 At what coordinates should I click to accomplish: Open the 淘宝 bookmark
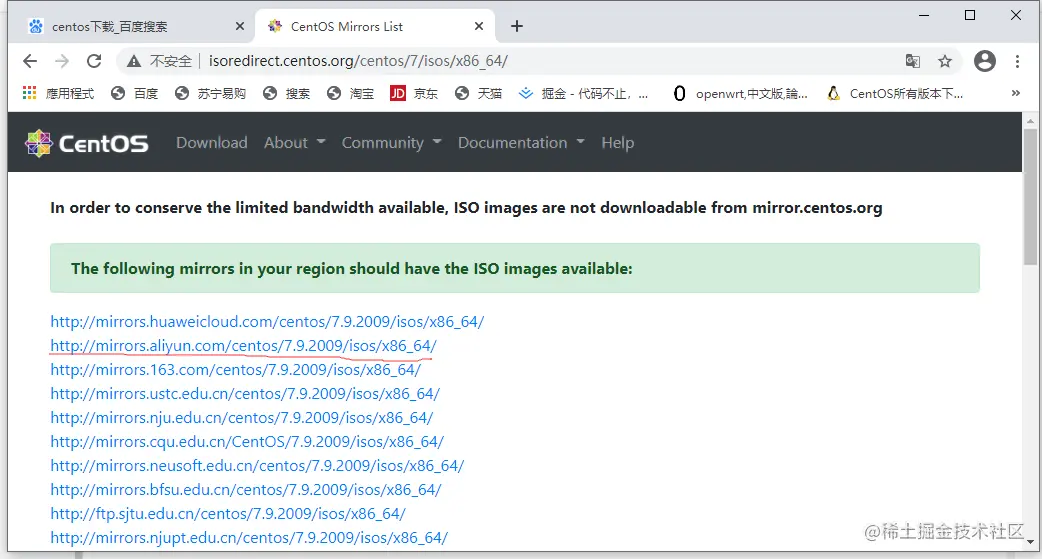click(x=351, y=94)
